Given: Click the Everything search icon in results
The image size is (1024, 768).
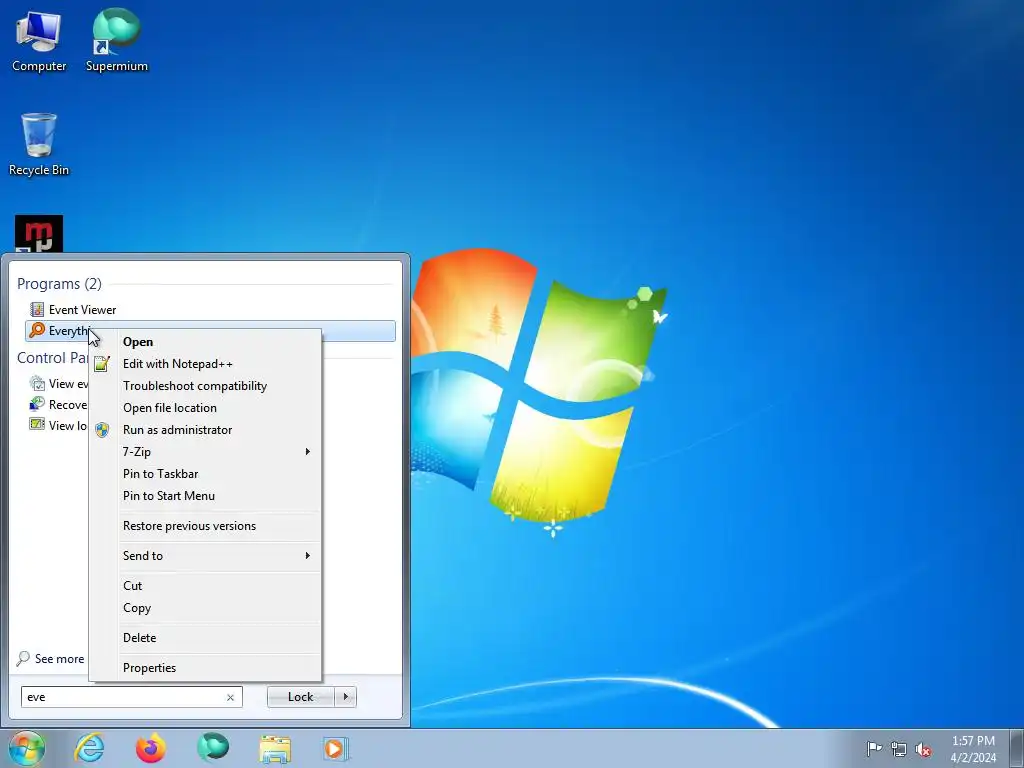Looking at the screenshot, I should 37,330.
